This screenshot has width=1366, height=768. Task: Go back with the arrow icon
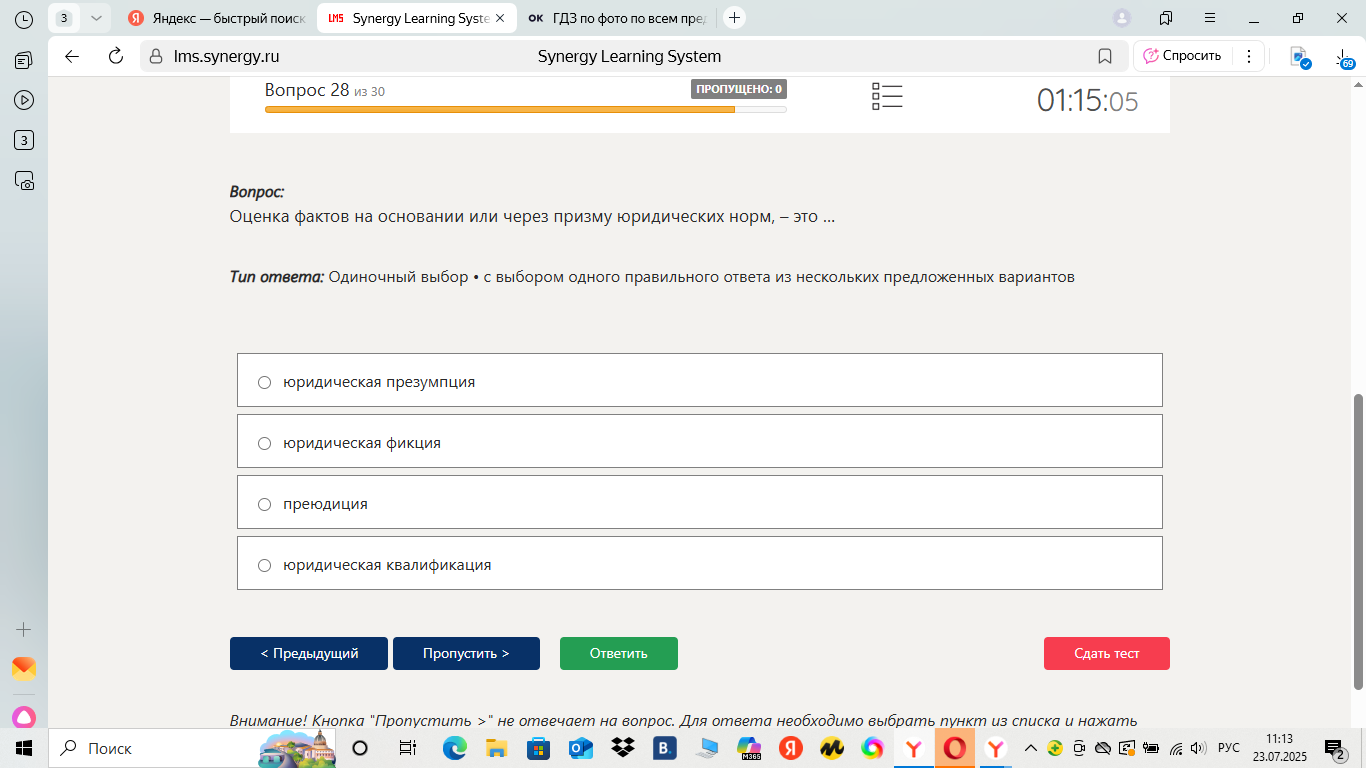click(72, 56)
